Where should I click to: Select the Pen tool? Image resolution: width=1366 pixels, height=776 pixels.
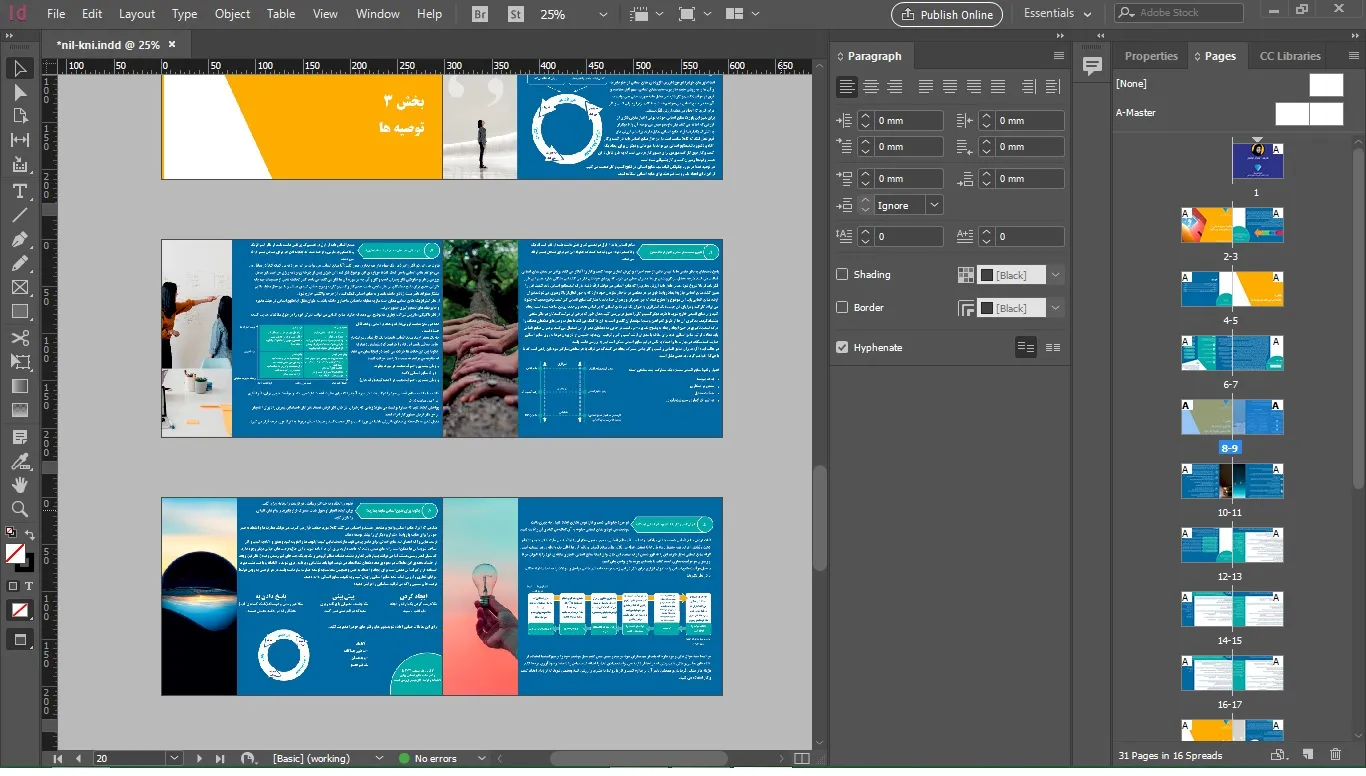tap(19, 239)
